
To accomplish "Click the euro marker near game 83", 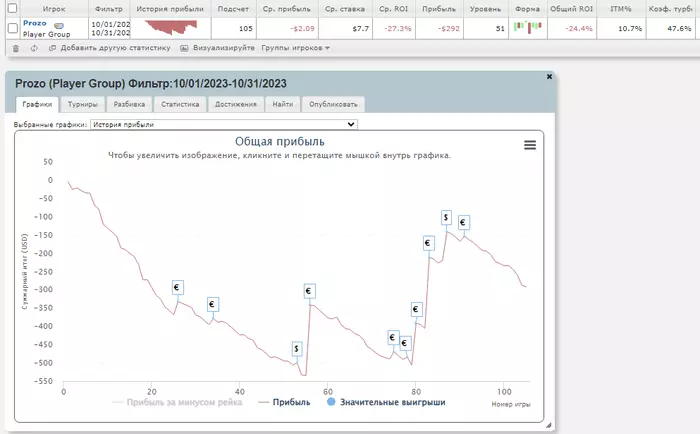I will [x=428, y=243].
